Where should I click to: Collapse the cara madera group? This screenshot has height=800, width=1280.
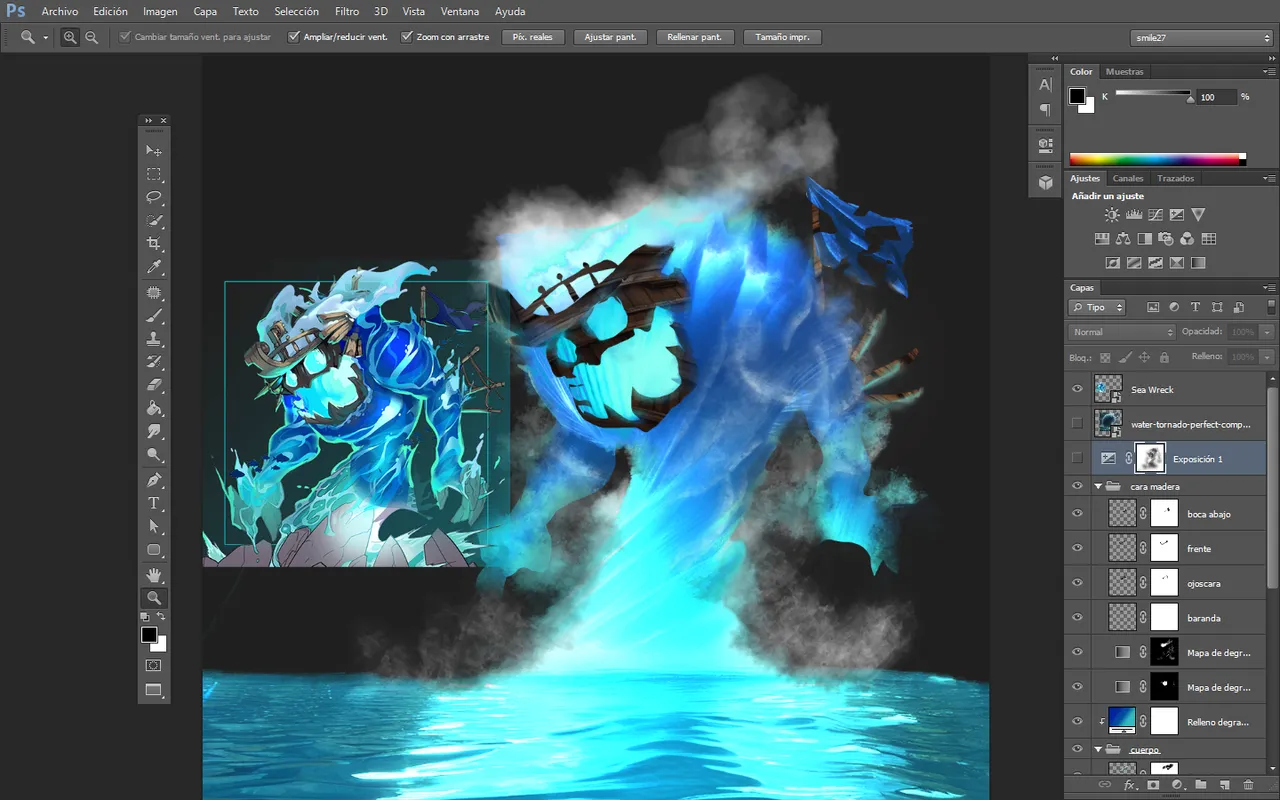1098,487
